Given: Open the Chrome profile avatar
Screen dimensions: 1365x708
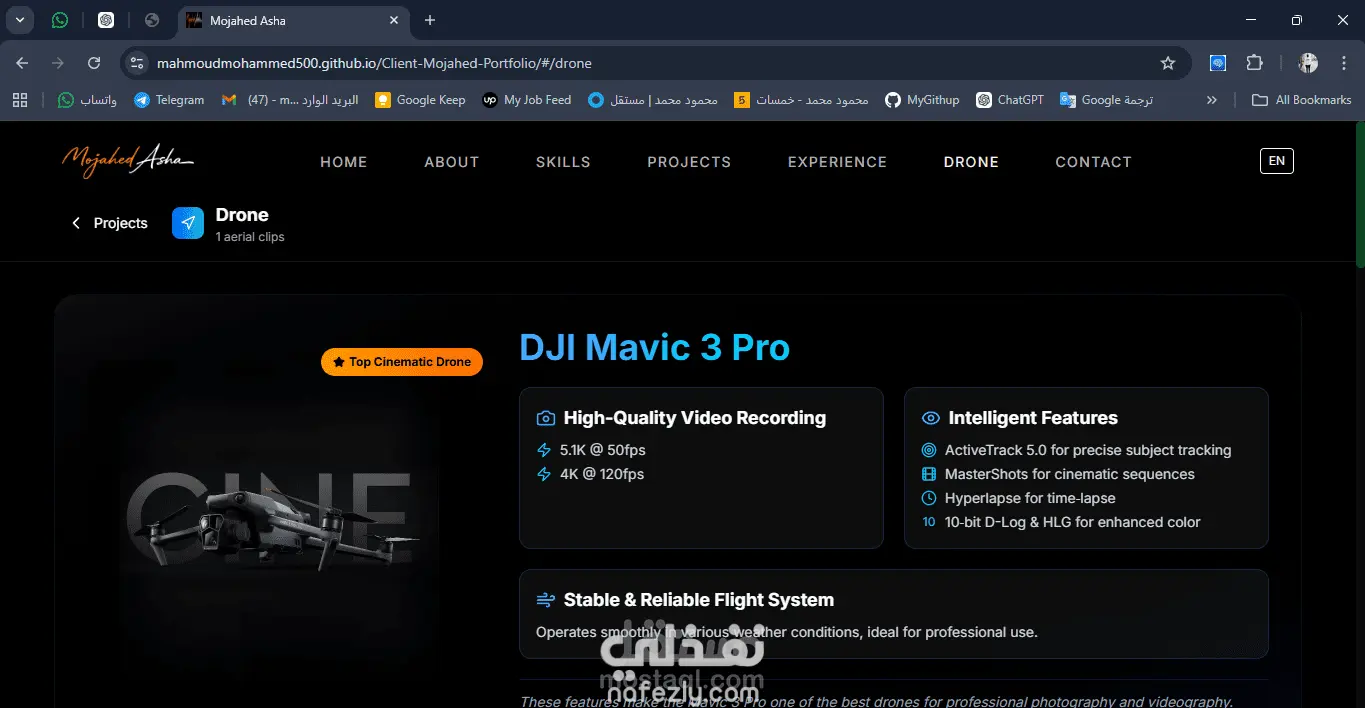Looking at the screenshot, I should pos(1308,63).
